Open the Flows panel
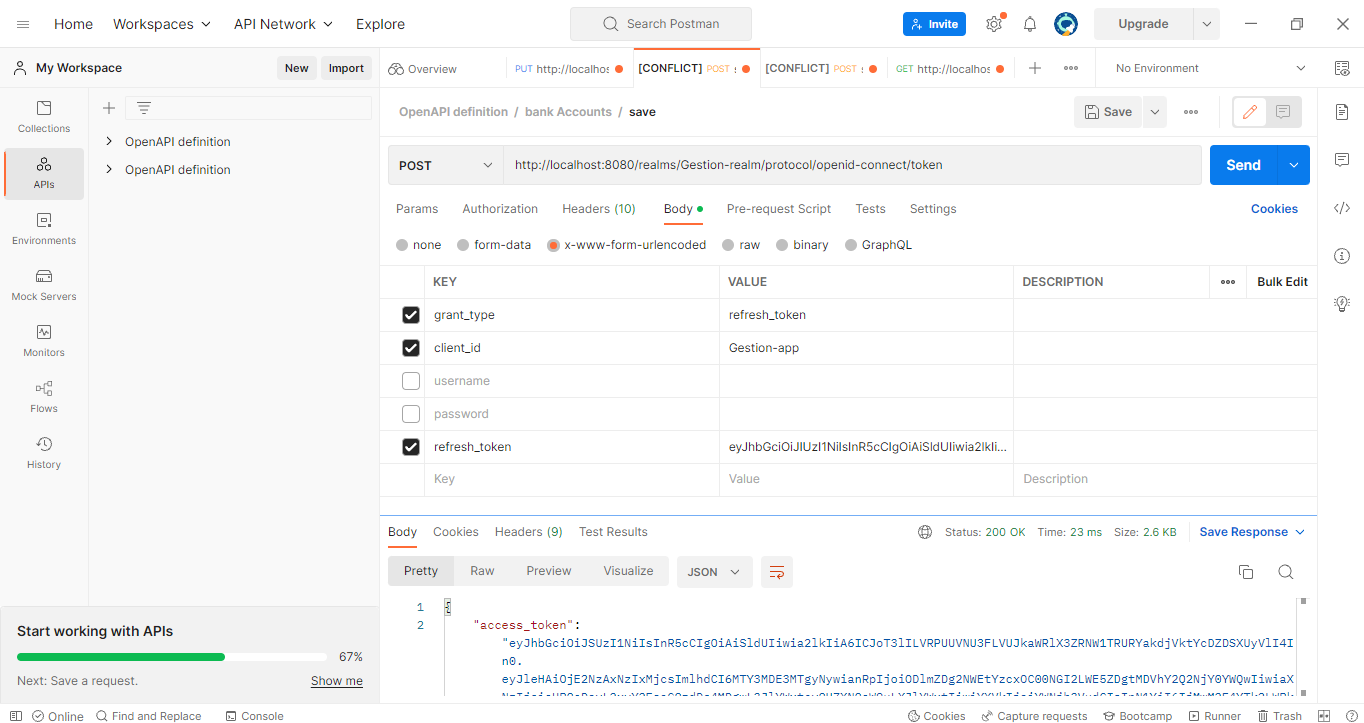The image size is (1364, 723). (x=43, y=395)
